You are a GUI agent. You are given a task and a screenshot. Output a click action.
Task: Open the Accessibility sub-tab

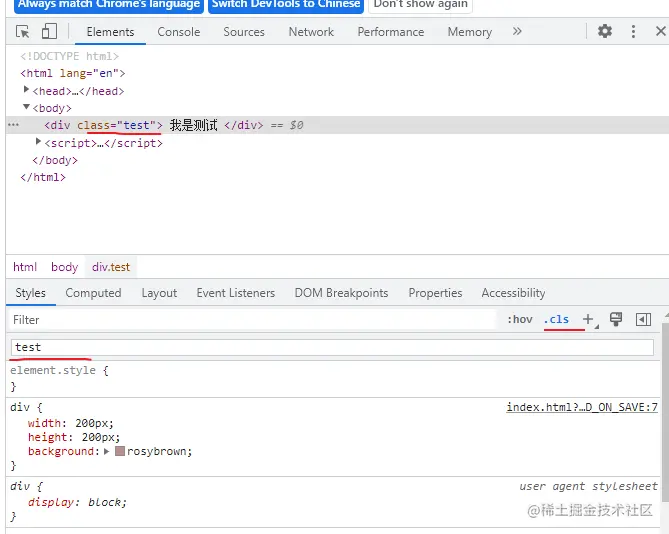[x=513, y=293]
